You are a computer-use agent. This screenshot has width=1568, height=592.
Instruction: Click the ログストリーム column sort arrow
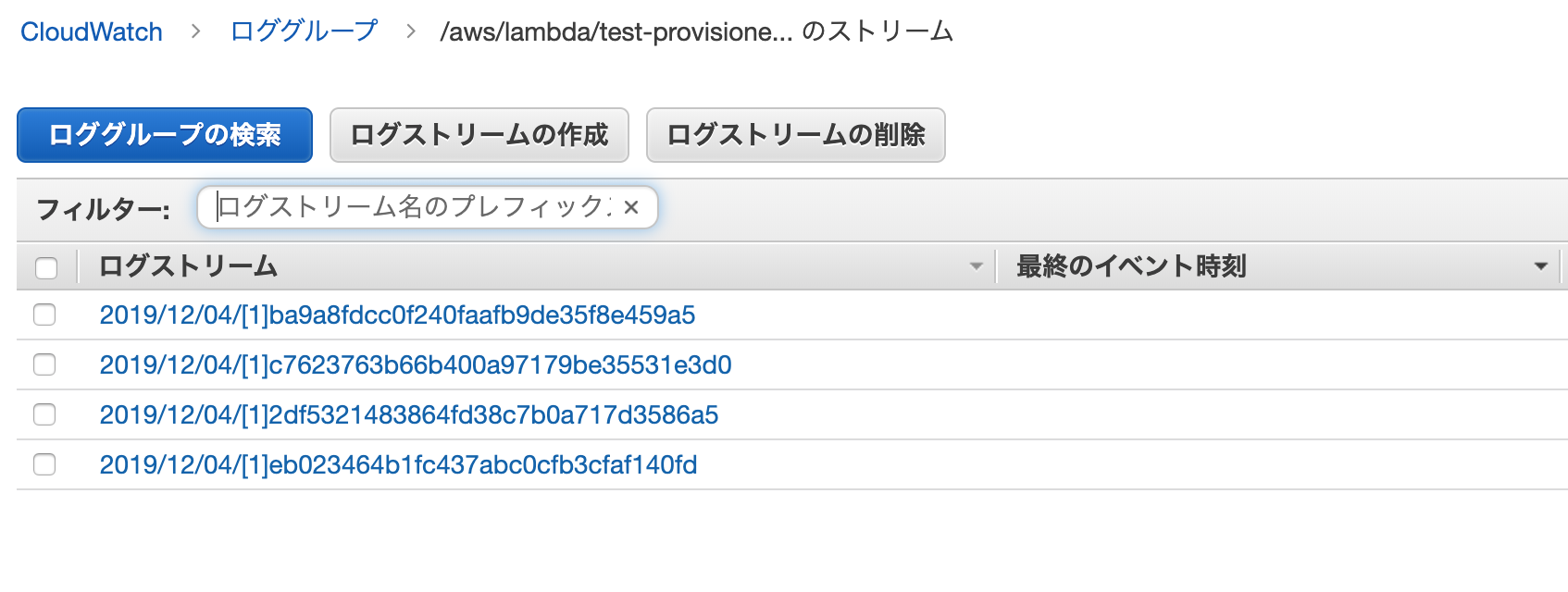(x=976, y=266)
